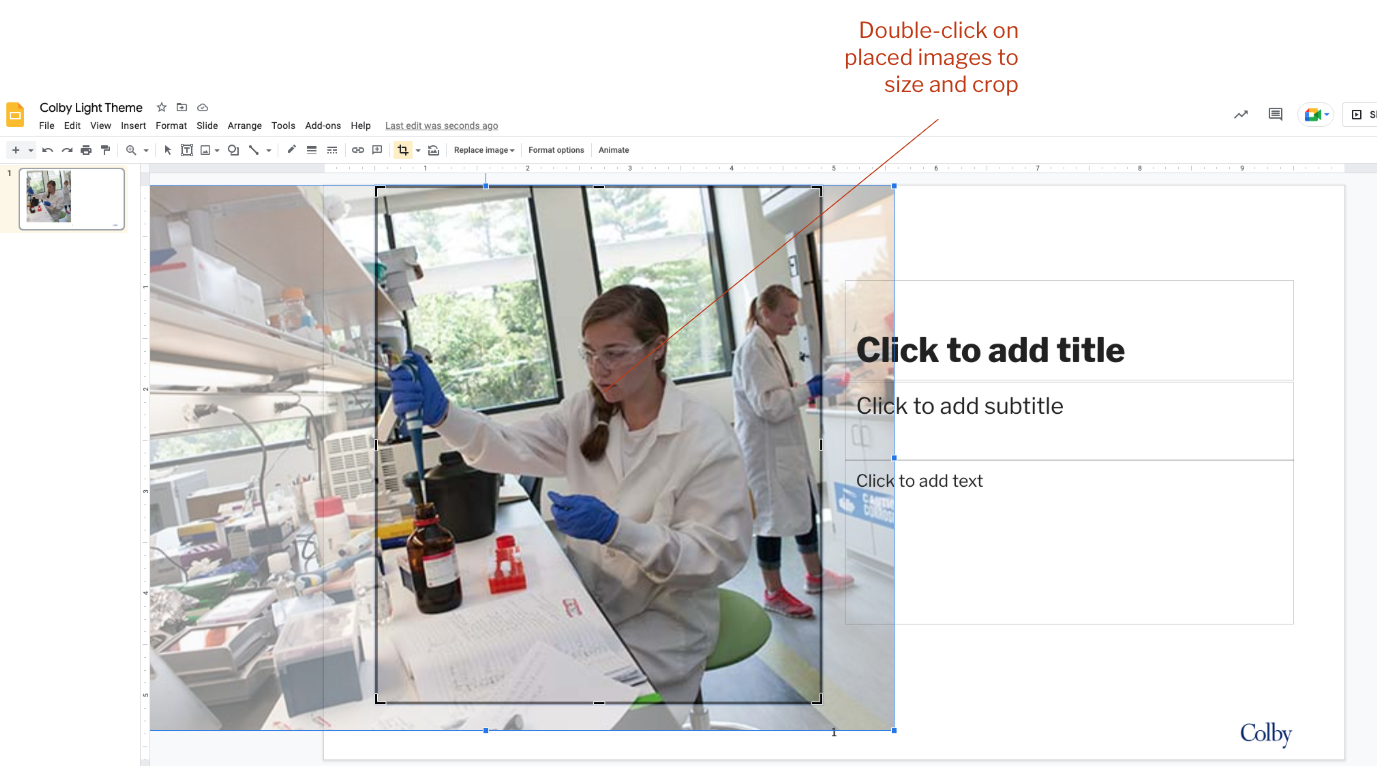The width and height of the screenshot is (1377, 766).
Task: Select the line tool
Action: click(x=254, y=150)
